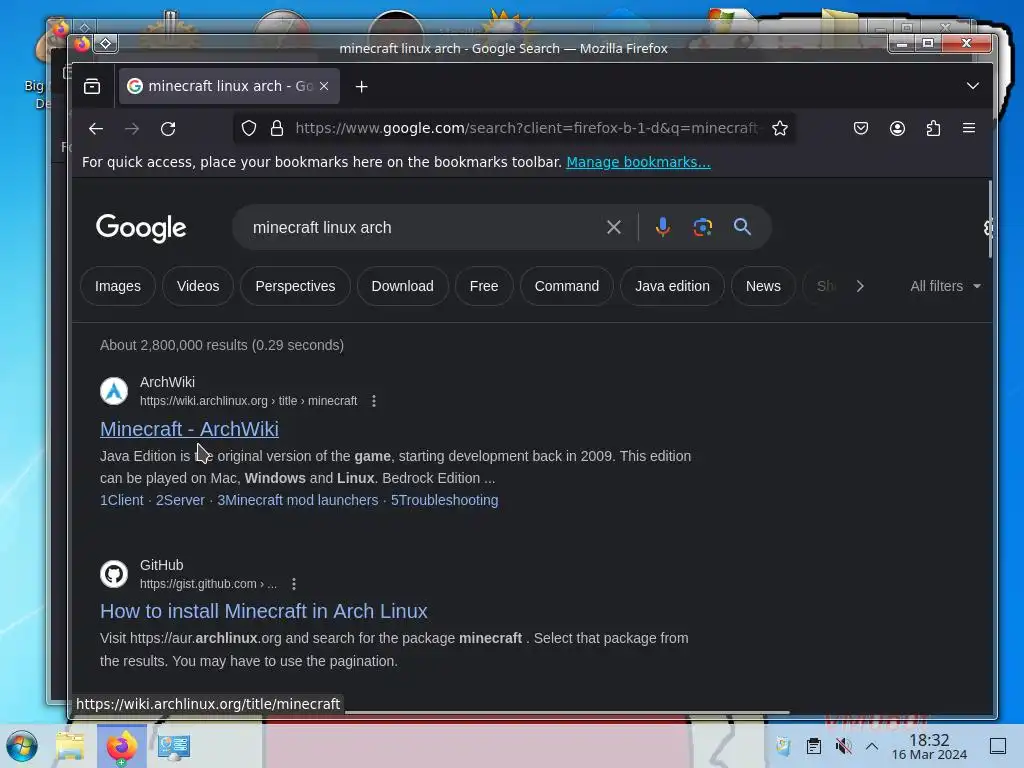Select the Perspectives filter
This screenshot has height=768, width=1024.
click(295, 286)
